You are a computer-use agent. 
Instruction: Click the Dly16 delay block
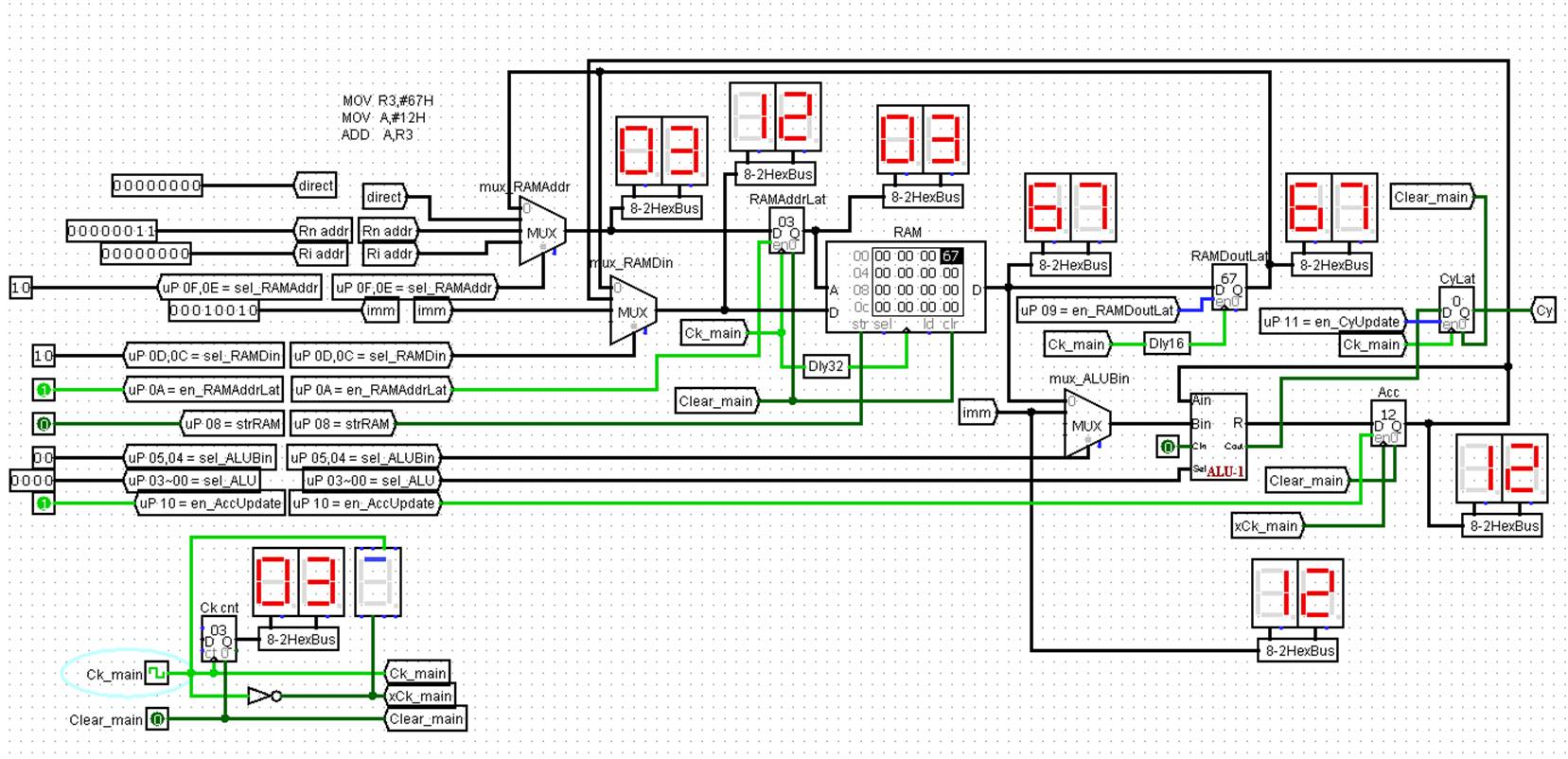(x=1166, y=344)
